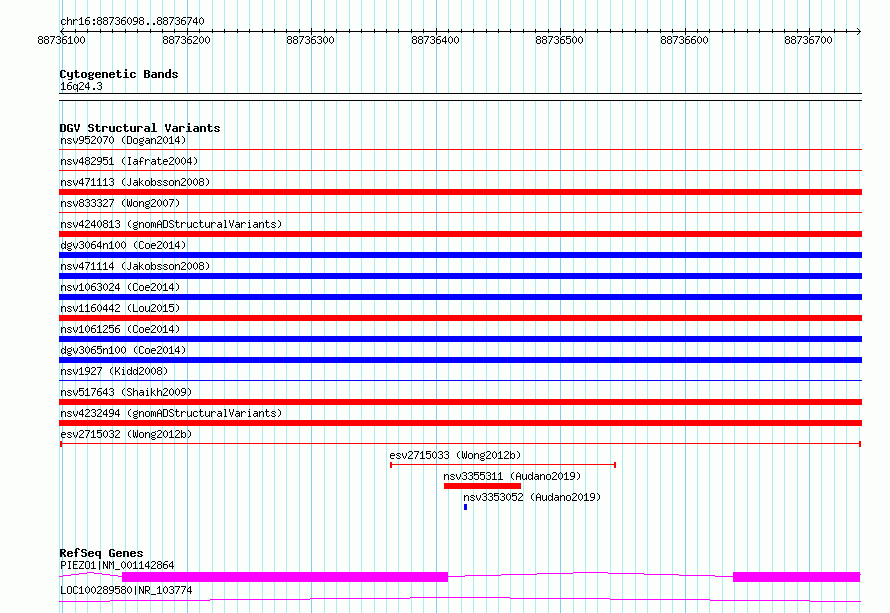The height and width of the screenshot is (613, 890).
Task: Click the Cytogenetic Bands track heading
Action: click(x=119, y=74)
